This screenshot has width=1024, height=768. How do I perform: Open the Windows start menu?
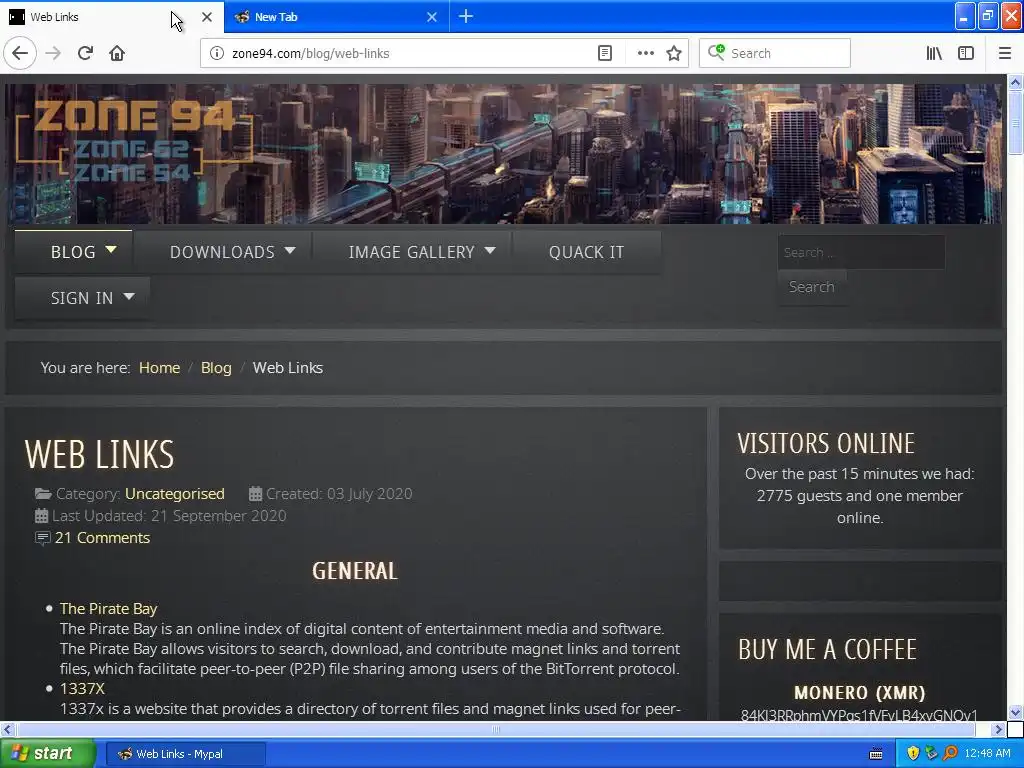48,754
